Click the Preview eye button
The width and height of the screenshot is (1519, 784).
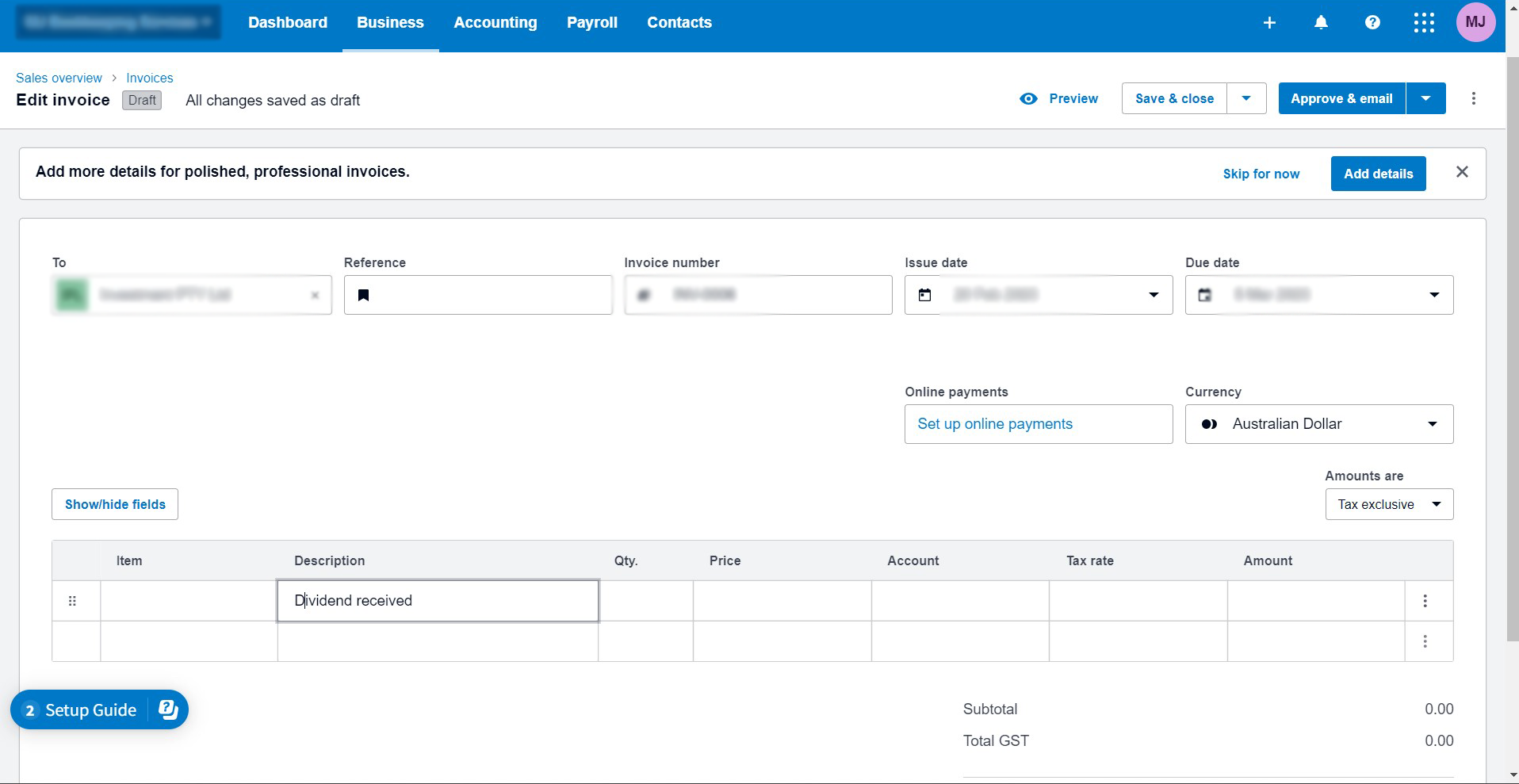[1059, 99]
